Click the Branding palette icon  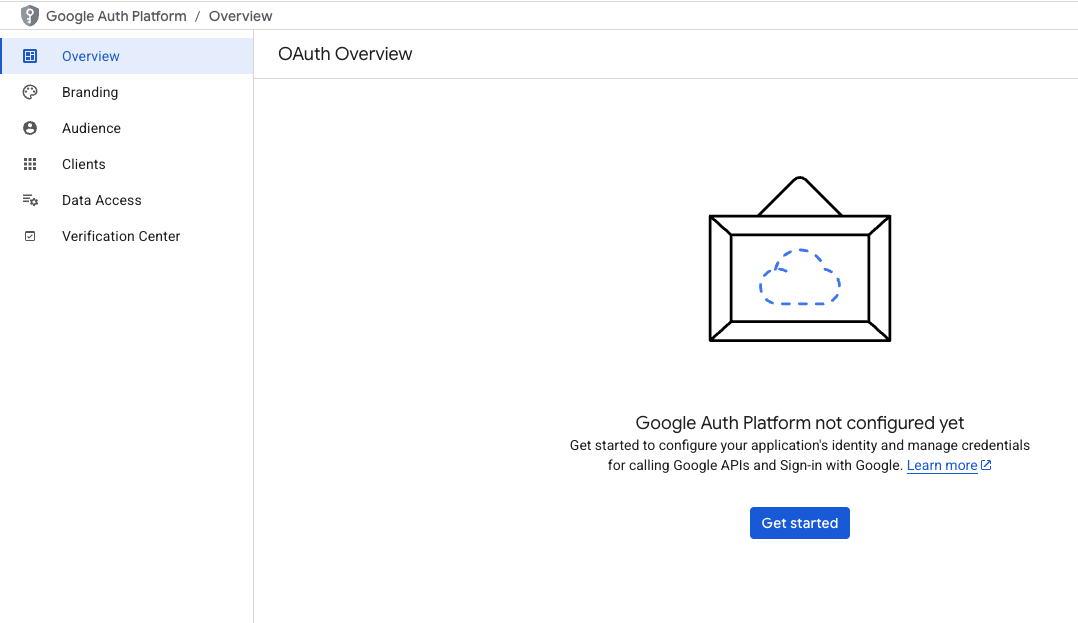[x=30, y=92]
